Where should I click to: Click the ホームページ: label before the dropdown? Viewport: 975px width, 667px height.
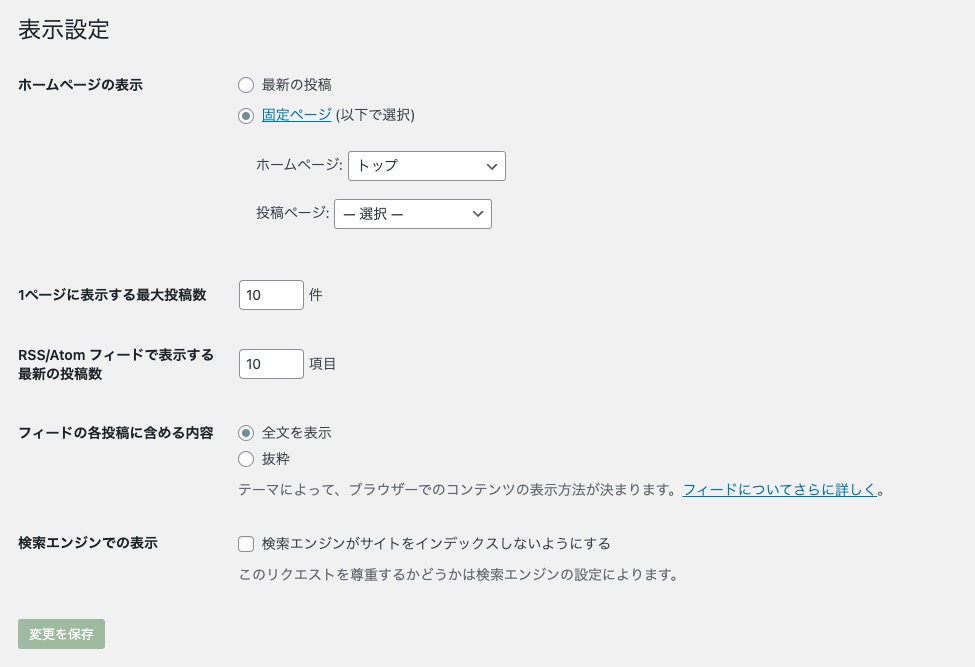pos(299,165)
